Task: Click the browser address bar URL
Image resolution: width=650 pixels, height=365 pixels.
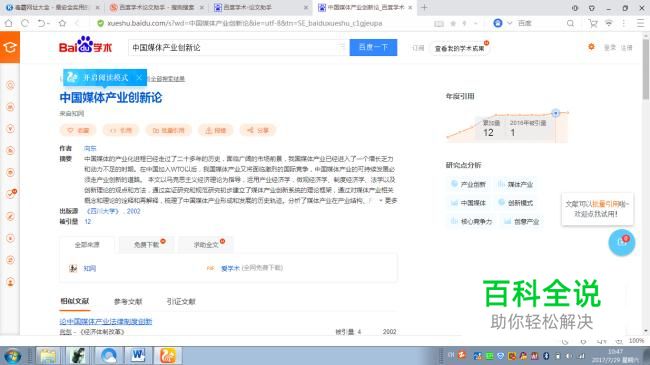Action: (245, 24)
